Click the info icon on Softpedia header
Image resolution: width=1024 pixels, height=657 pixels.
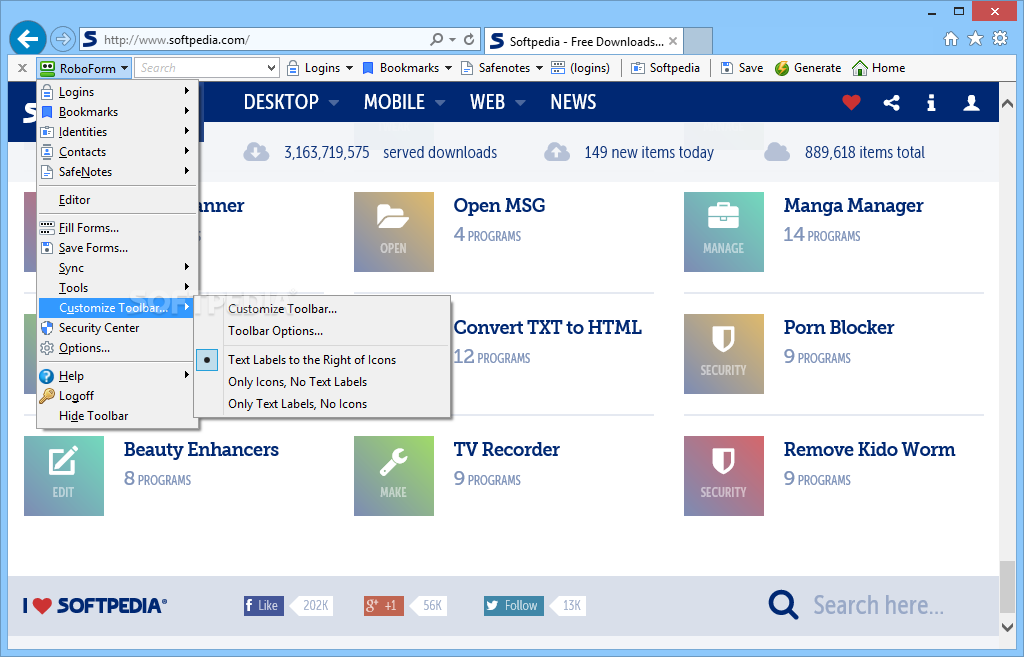pyautogui.click(x=931, y=103)
